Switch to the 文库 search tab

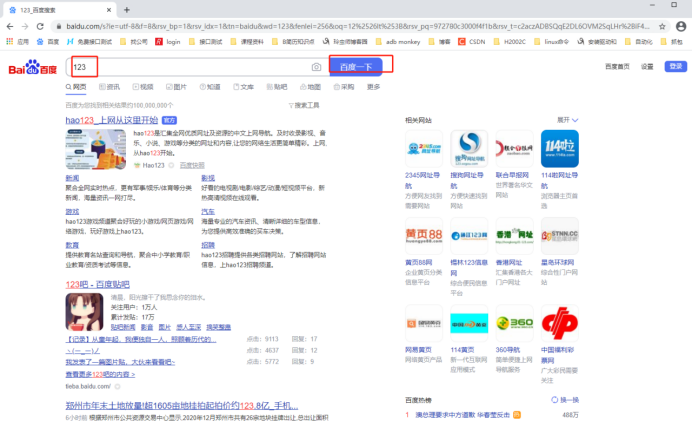[x=244, y=87]
